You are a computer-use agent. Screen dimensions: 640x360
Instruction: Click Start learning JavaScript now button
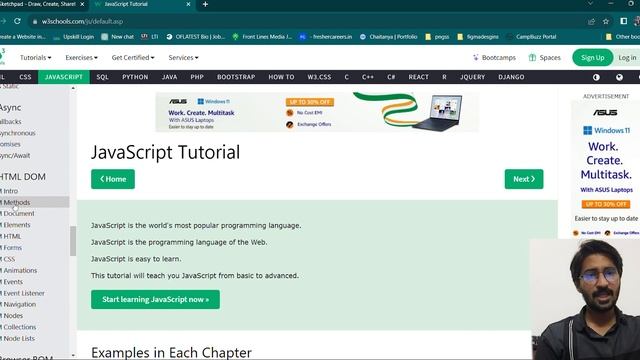[x=155, y=300]
